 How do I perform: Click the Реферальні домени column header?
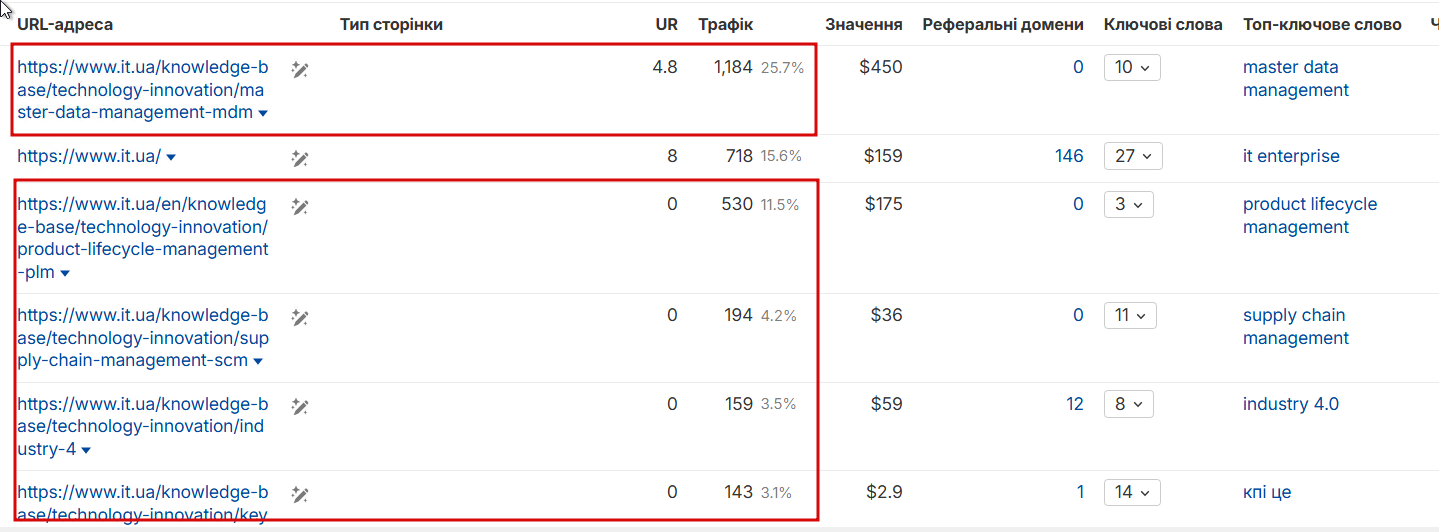(1002, 24)
